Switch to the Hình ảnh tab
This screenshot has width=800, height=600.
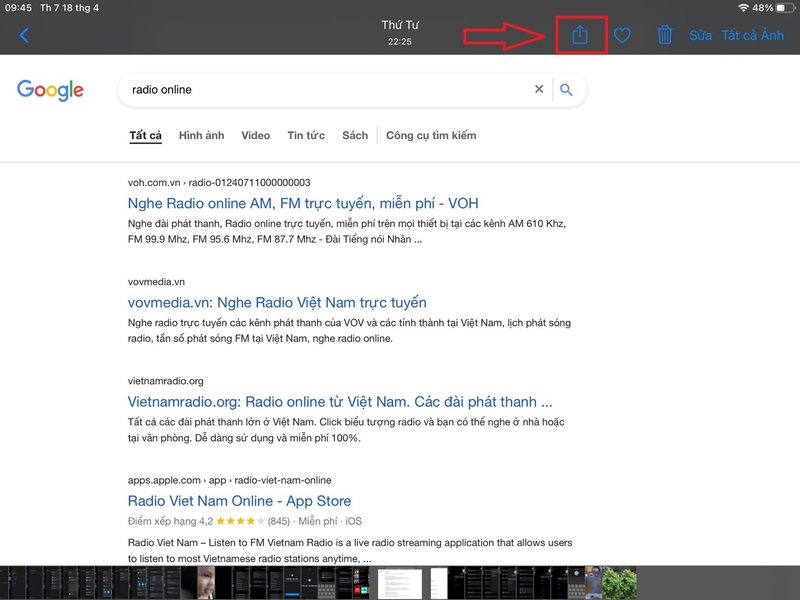202,135
